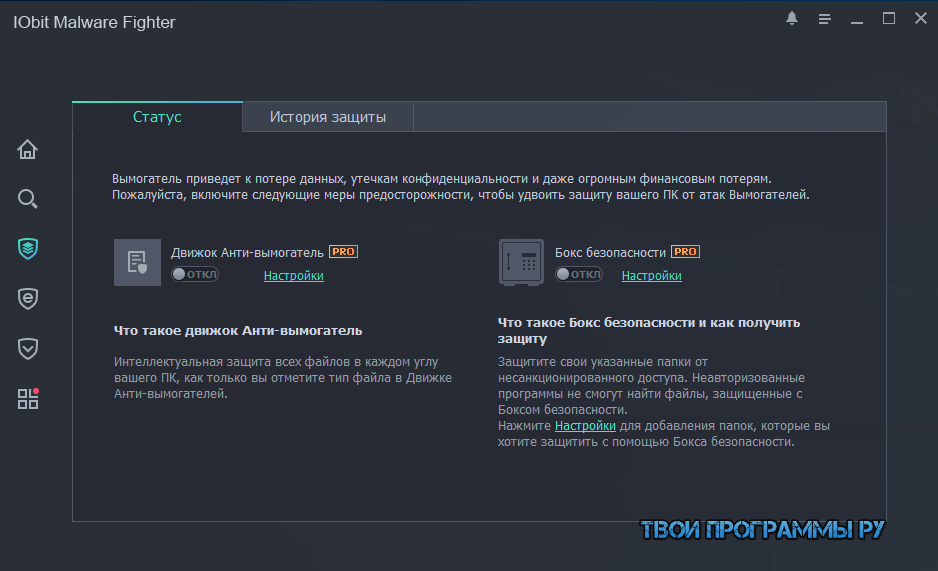Open the Scan magnifier icon in sidebar
Screen dimensions: 938x571
click(x=28, y=199)
